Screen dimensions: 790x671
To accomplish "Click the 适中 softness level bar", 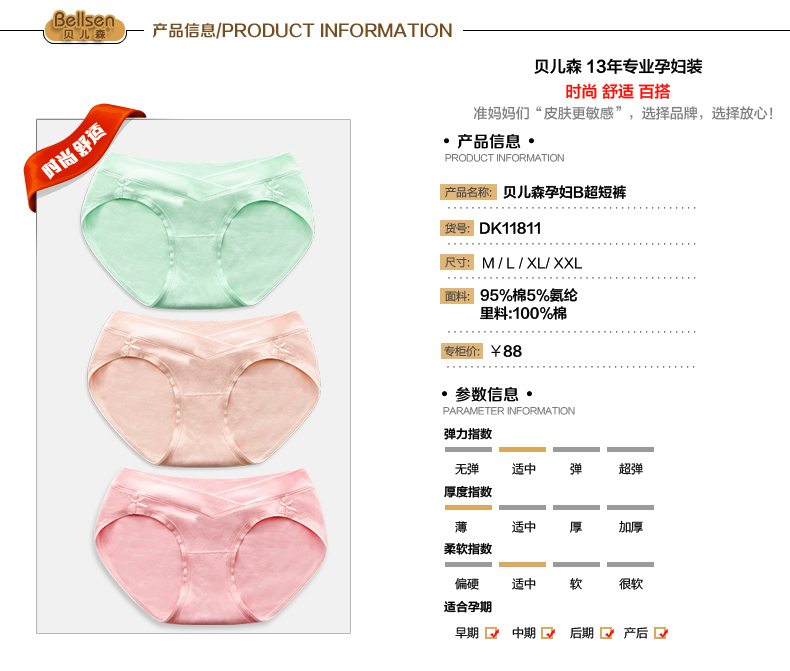I will 522,564.
